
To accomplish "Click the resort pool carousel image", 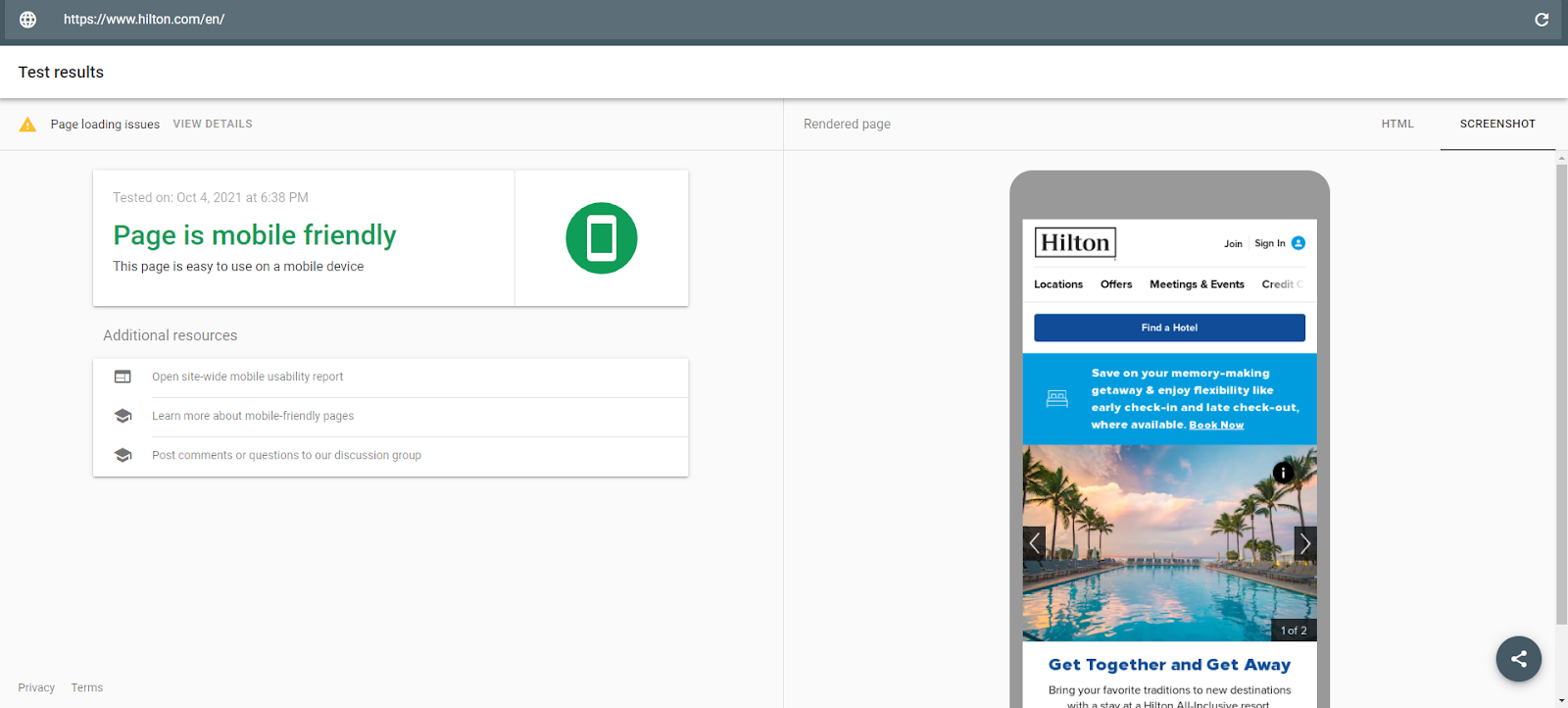I will tap(1169, 543).
